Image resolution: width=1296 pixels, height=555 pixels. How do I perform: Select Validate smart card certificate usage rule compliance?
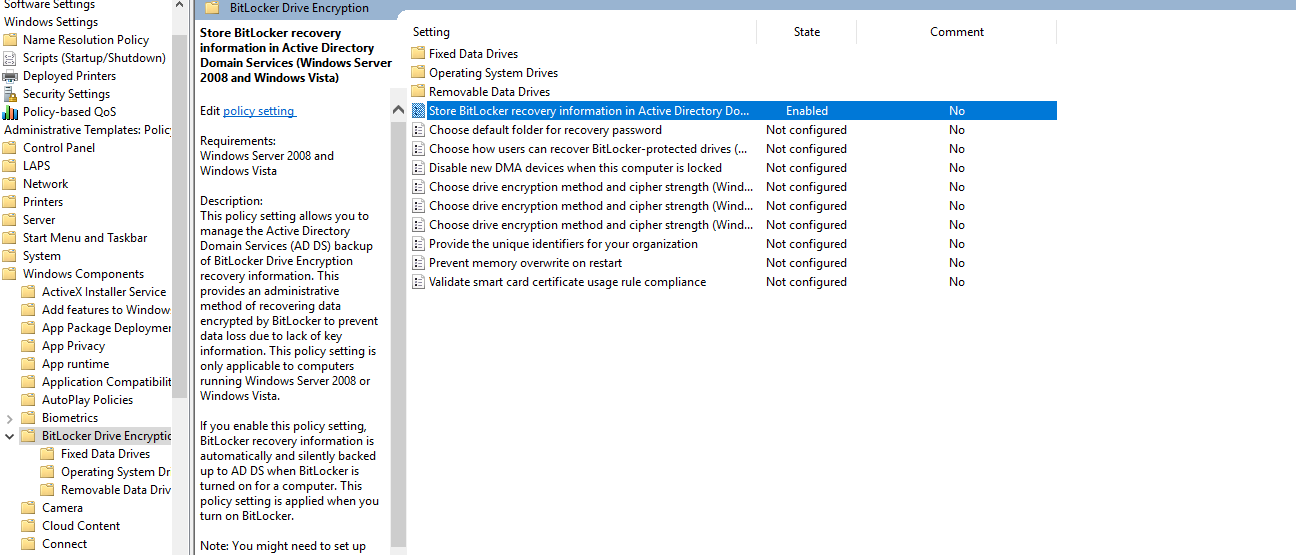click(x=567, y=282)
